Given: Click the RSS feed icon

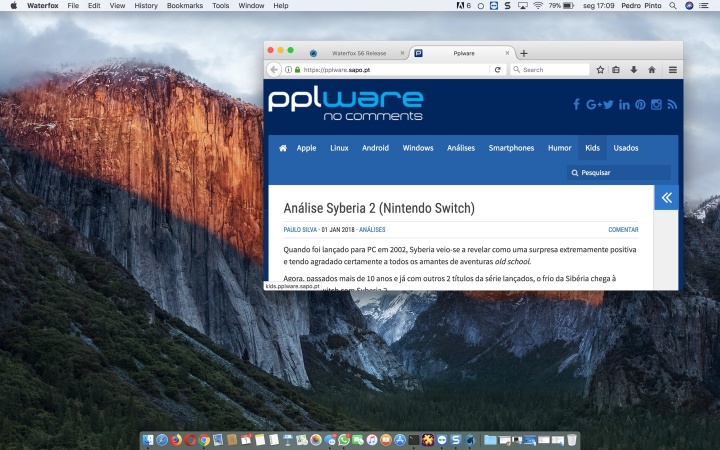Looking at the screenshot, I should point(672,105).
